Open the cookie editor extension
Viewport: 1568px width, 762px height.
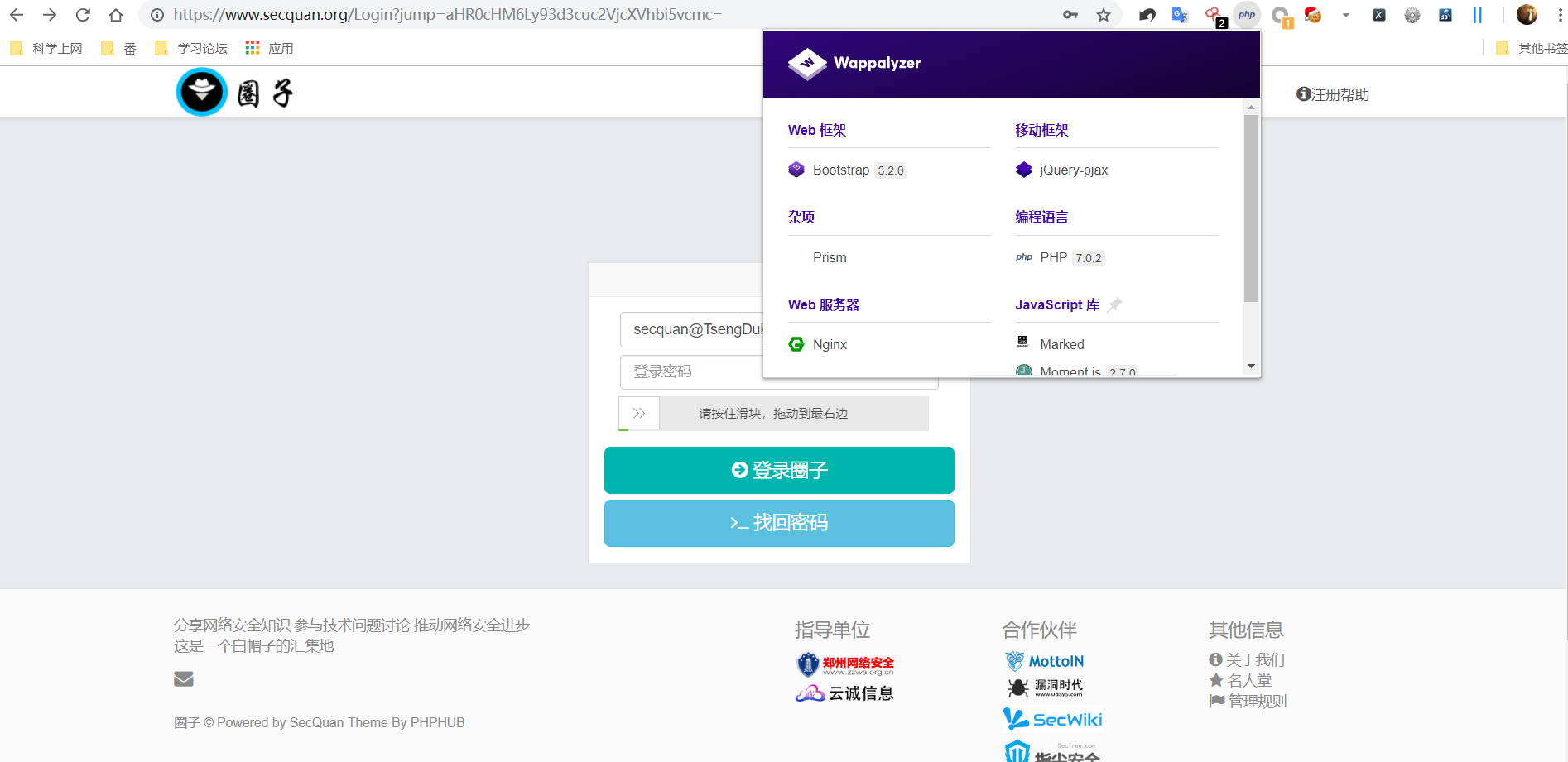tap(1312, 15)
